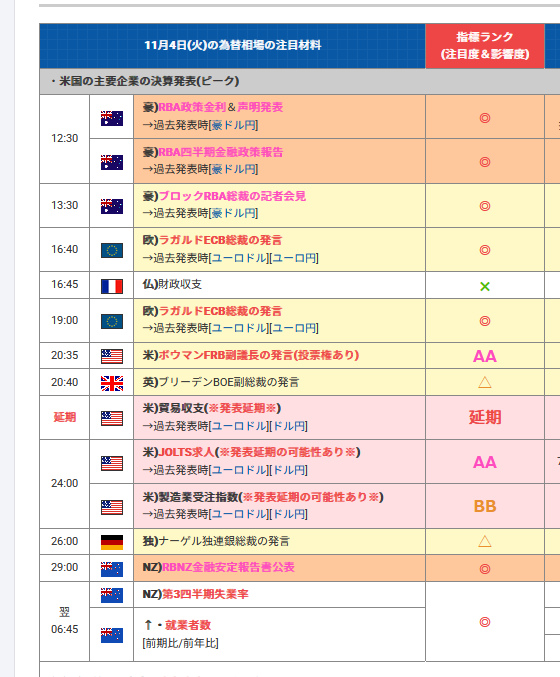Click Australia flag in RBA四半期金融政策報告 row

tap(112, 162)
